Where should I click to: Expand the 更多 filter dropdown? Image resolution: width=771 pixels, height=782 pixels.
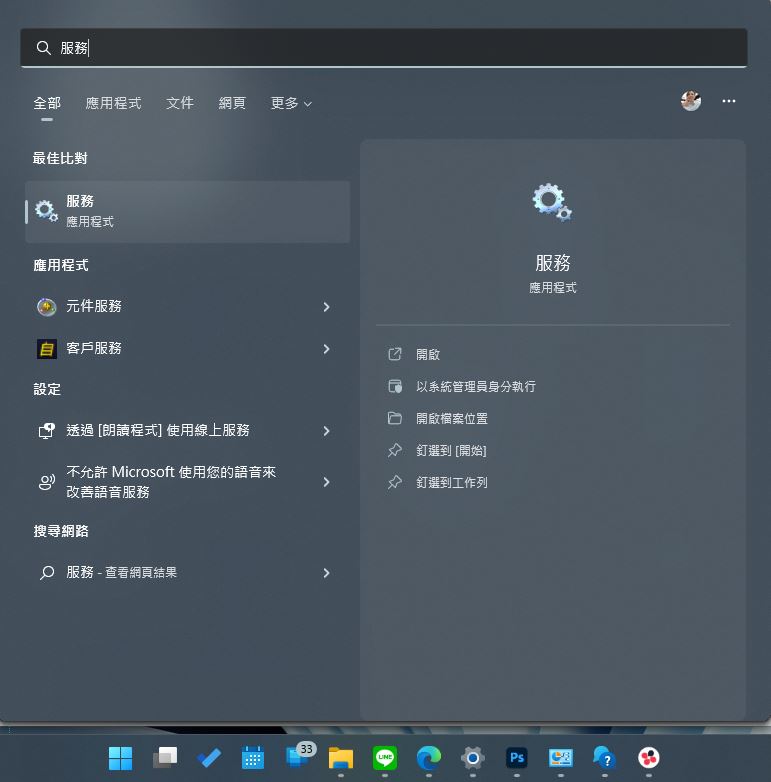[291, 103]
